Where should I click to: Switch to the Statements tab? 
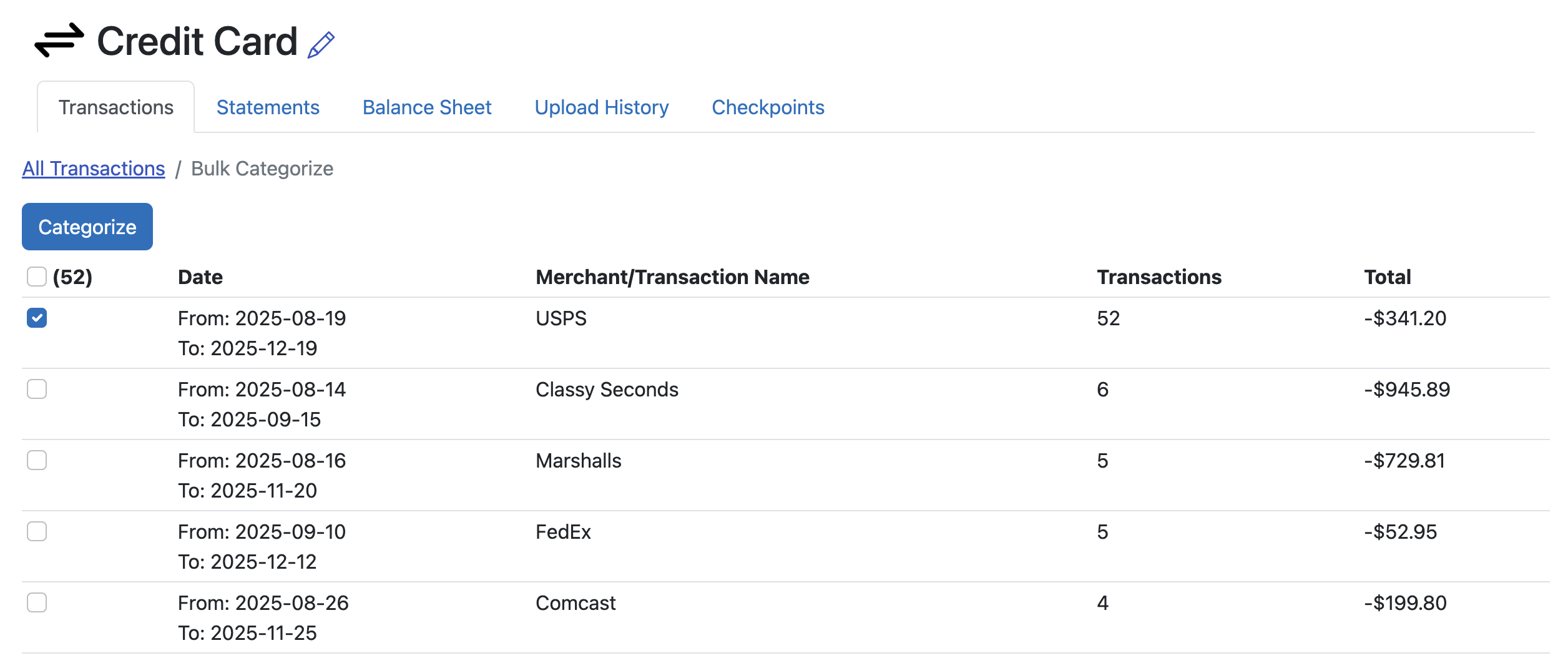coord(268,107)
